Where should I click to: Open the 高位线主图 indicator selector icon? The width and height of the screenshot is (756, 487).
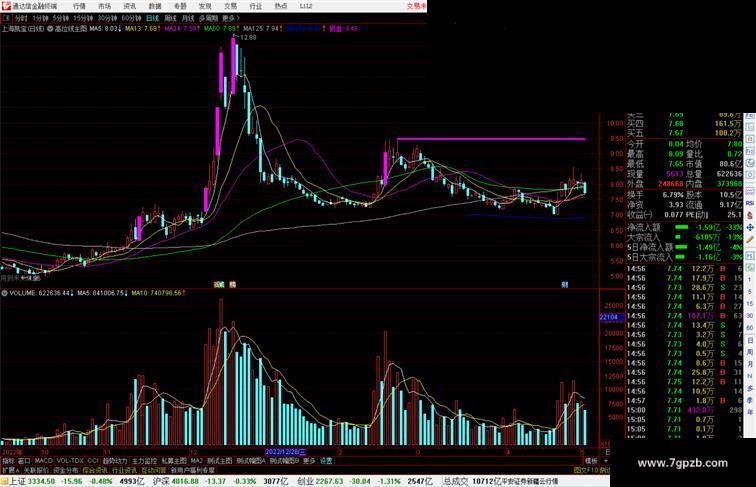tap(50, 28)
